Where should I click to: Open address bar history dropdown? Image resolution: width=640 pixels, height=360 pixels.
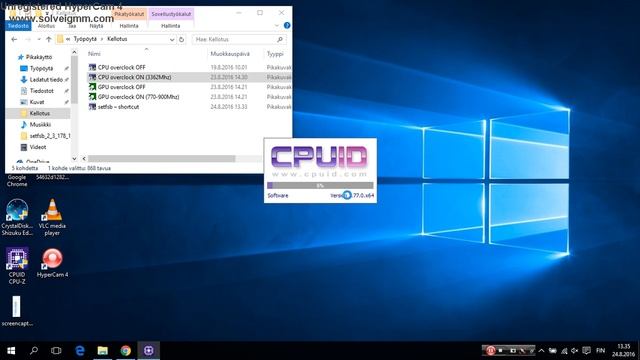172,40
